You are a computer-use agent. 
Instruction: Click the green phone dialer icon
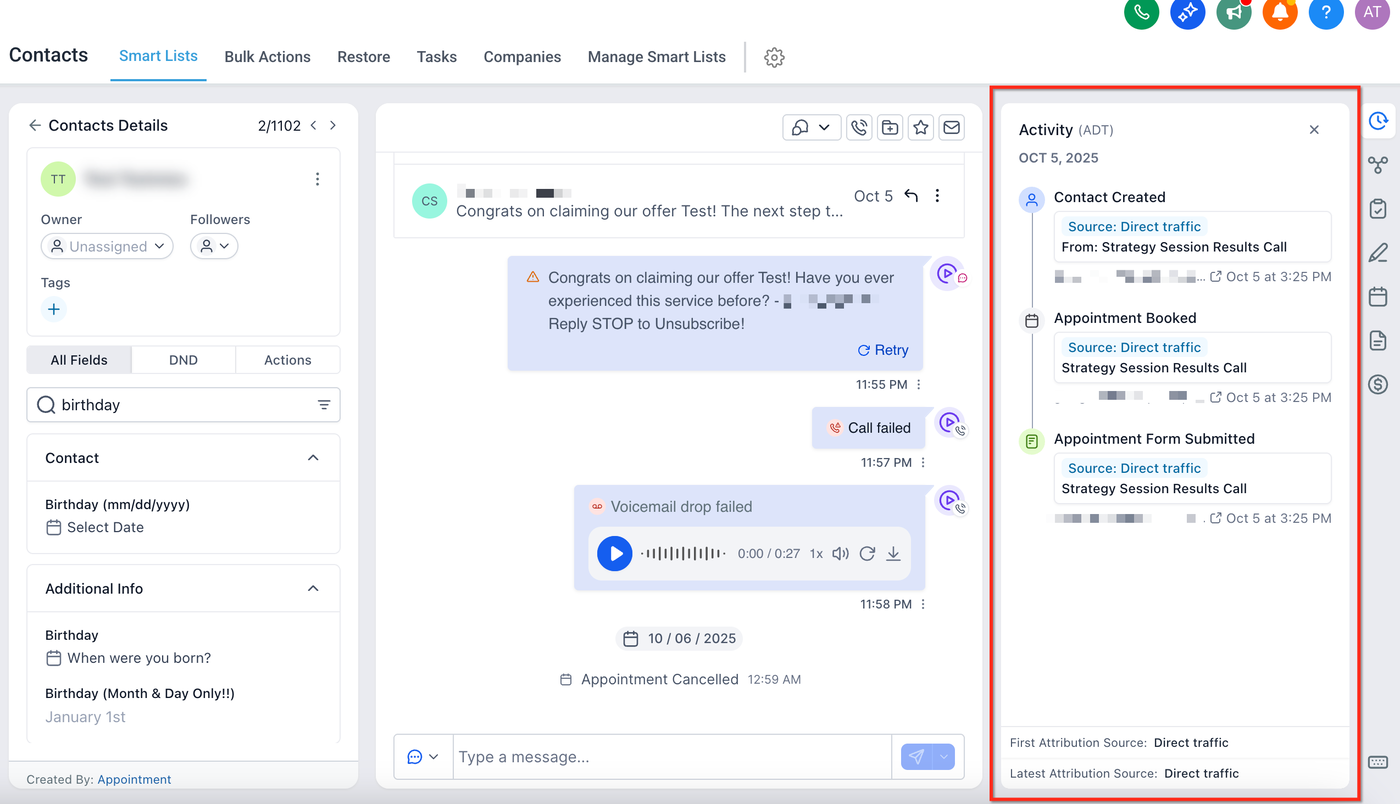pyautogui.click(x=1141, y=13)
